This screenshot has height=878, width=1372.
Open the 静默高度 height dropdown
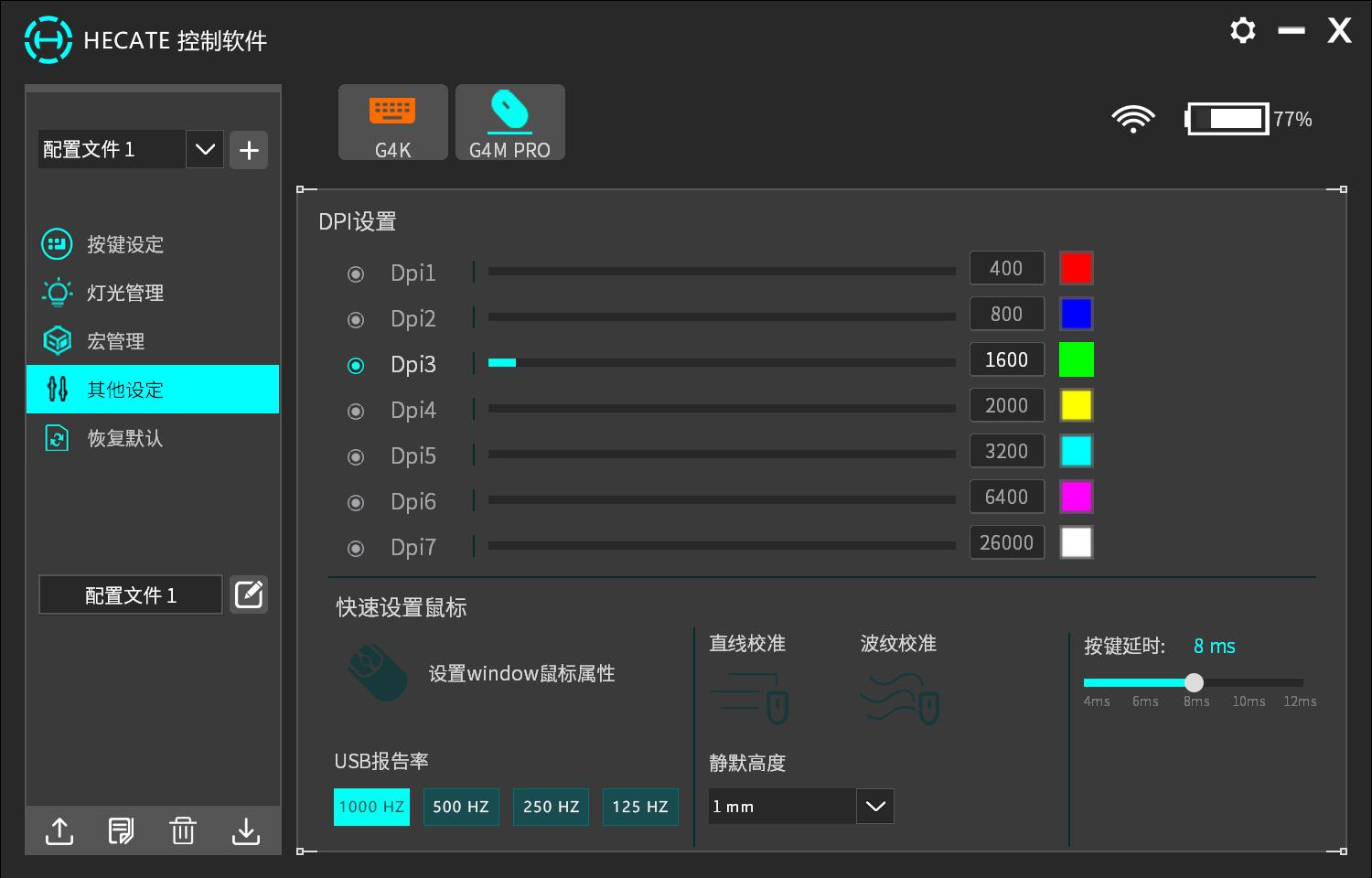(874, 806)
